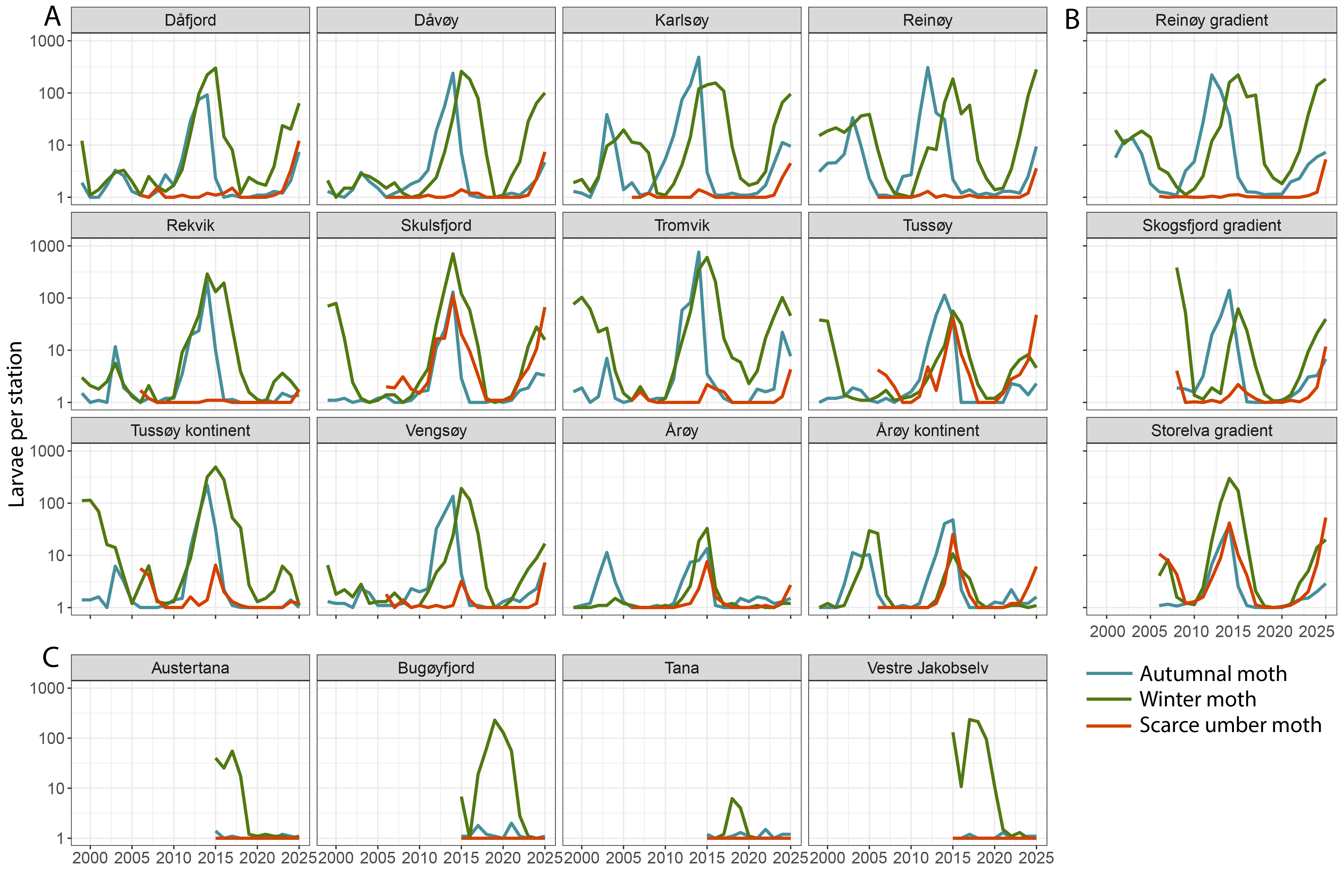Click the section letter A

tap(52, 16)
